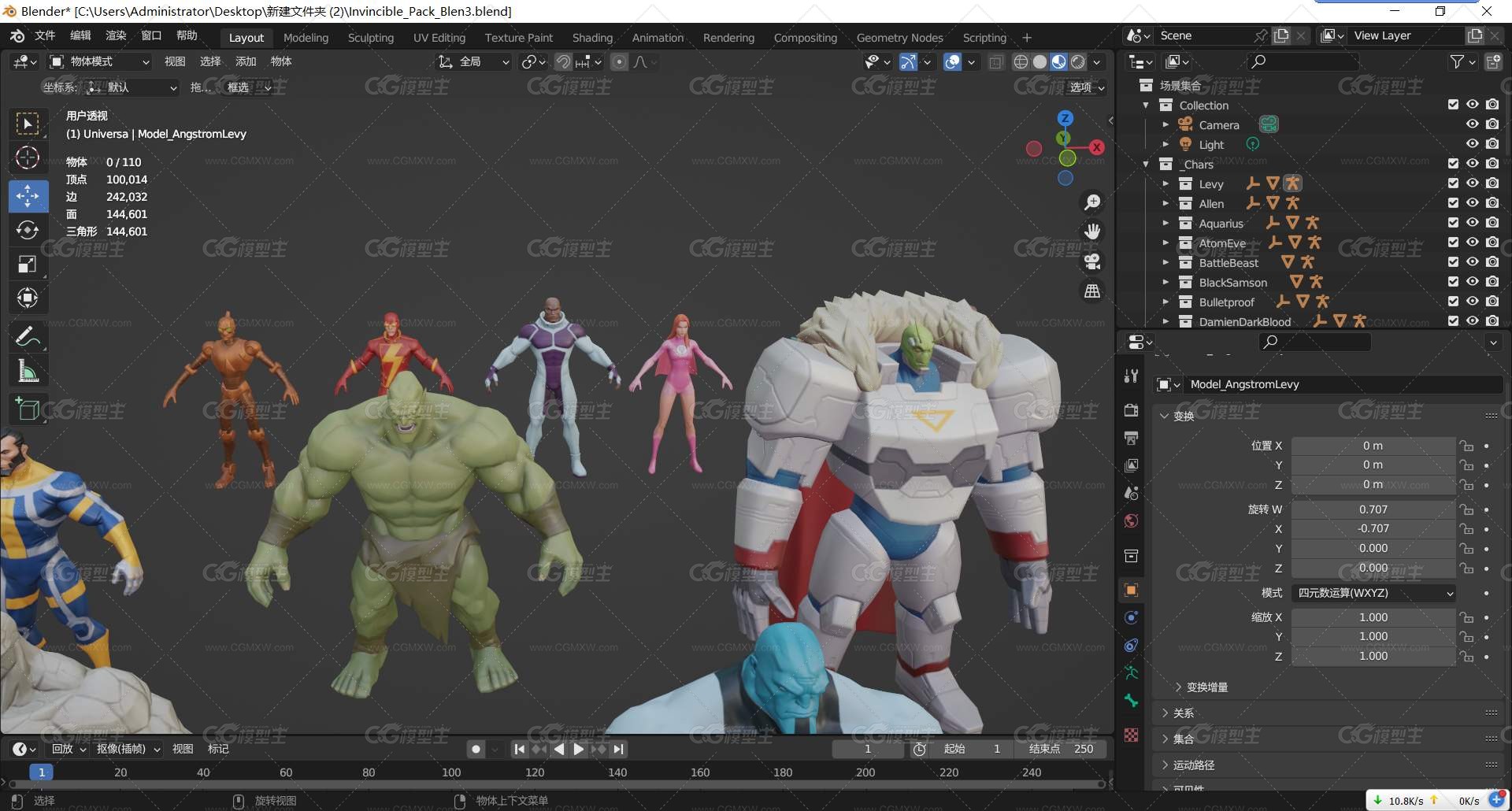
Task: Open the UV Editing workspace tab
Action: pyautogui.click(x=439, y=38)
